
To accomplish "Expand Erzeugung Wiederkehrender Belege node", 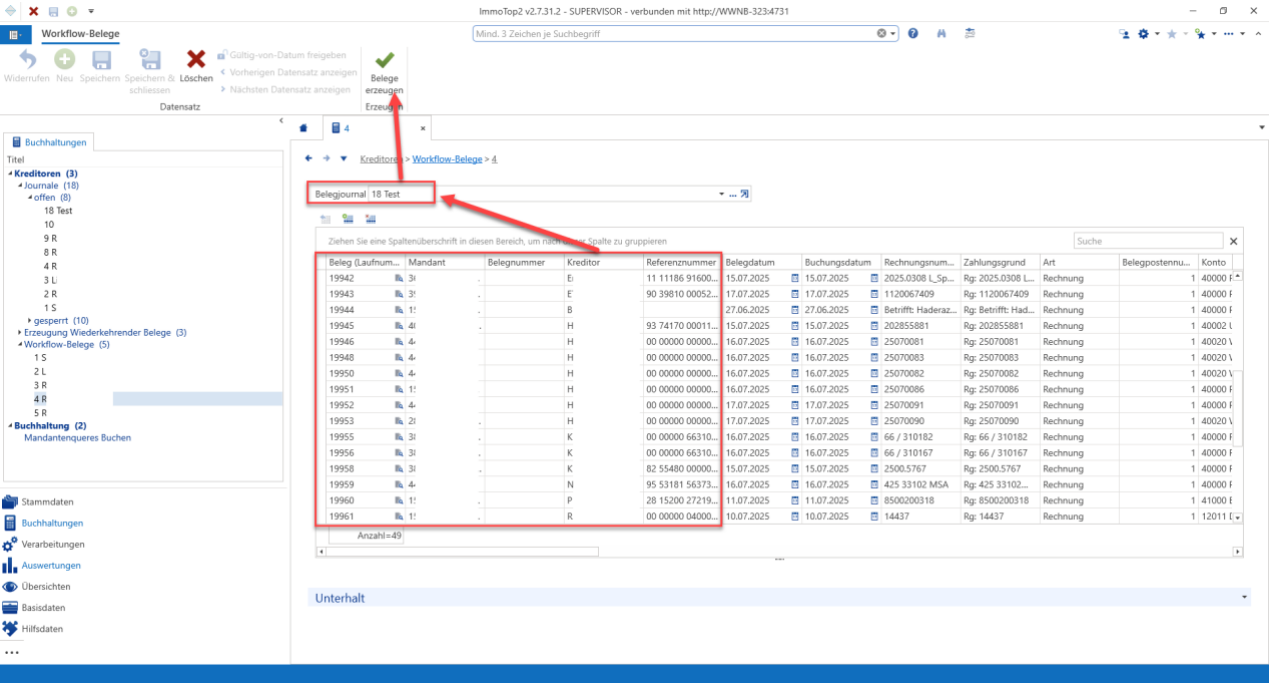I will click(x=19, y=332).
